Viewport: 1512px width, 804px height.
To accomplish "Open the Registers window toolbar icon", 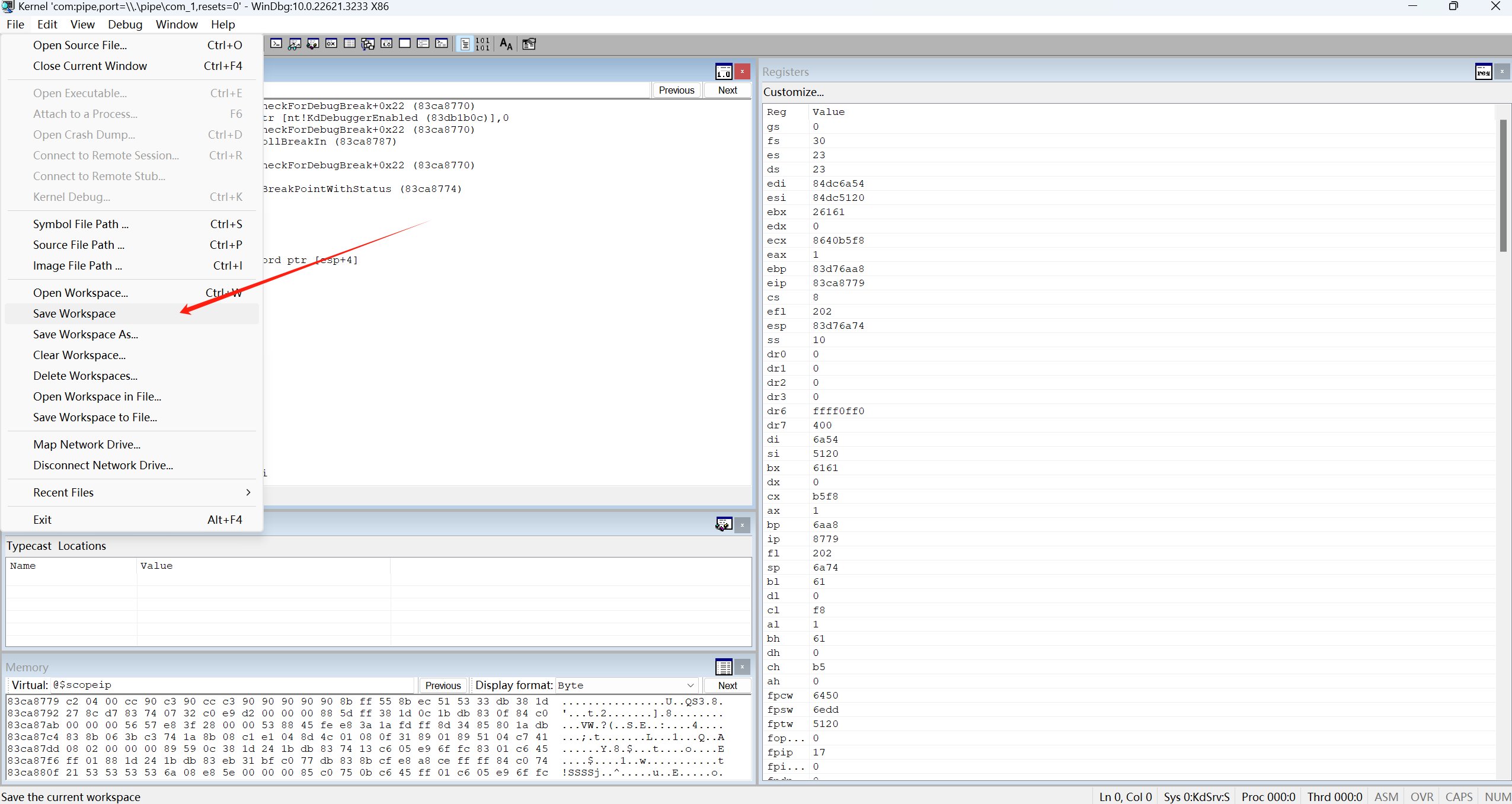I will click(331, 44).
